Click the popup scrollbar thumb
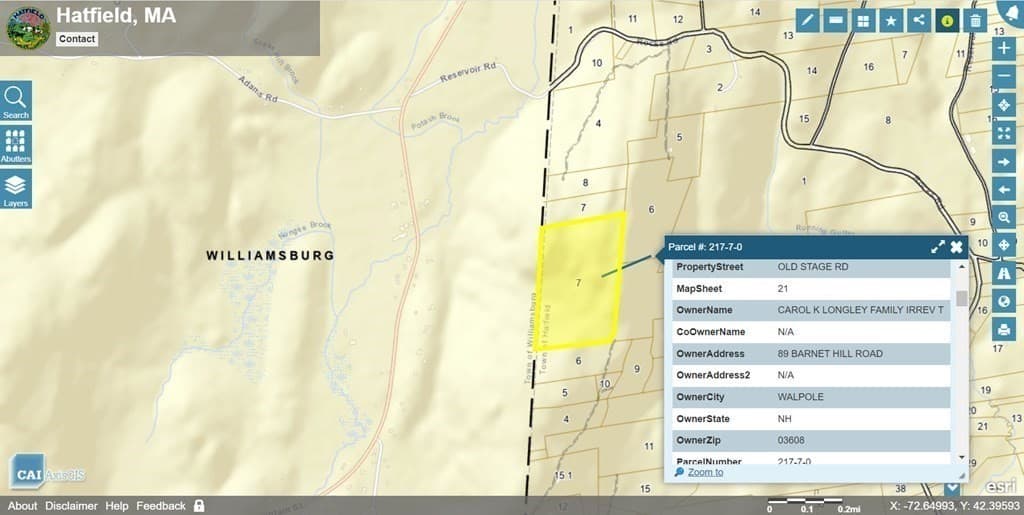The width and height of the screenshot is (1024, 515). pyautogui.click(x=961, y=298)
